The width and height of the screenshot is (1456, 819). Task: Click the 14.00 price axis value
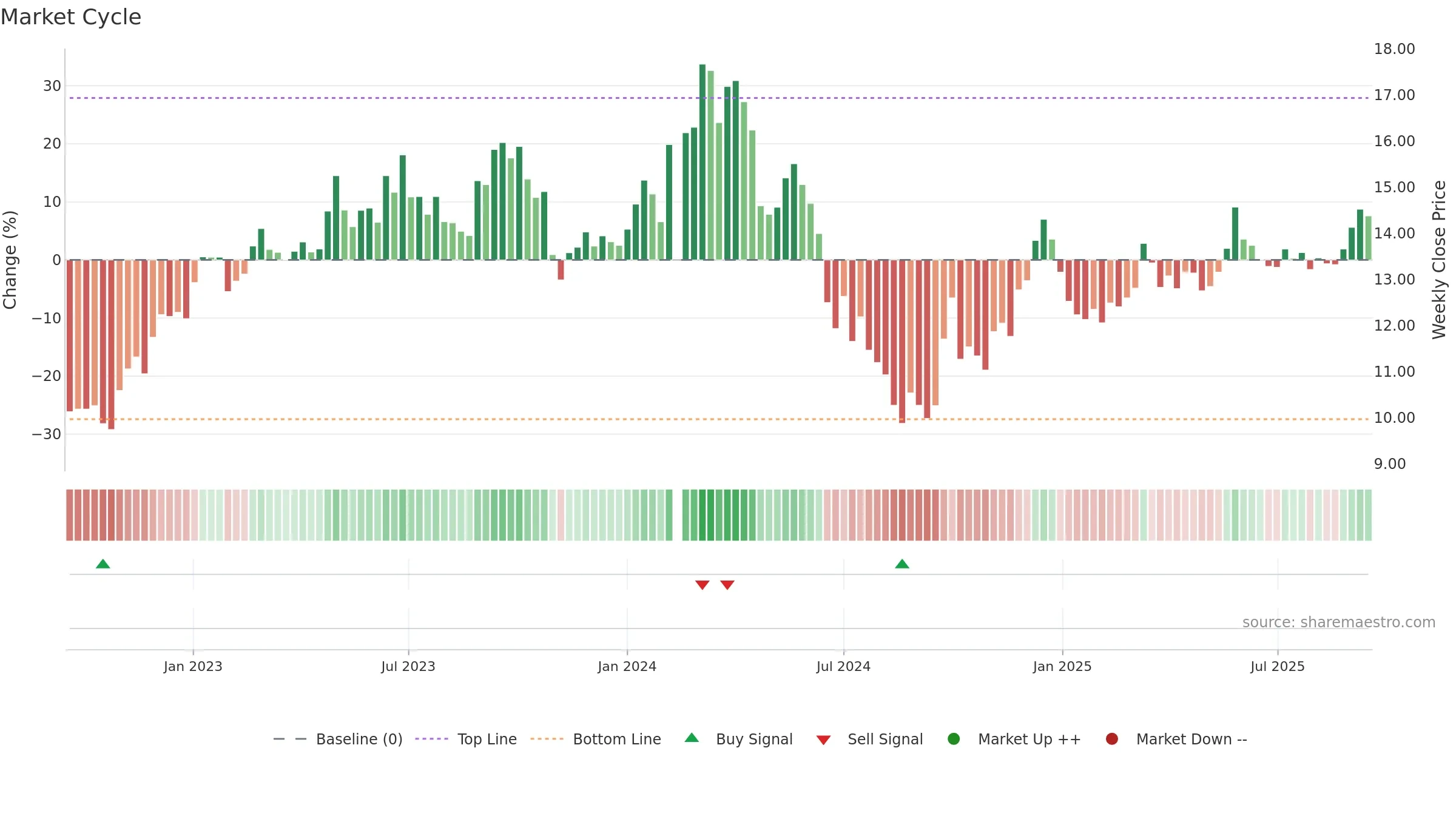tap(1395, 234)
